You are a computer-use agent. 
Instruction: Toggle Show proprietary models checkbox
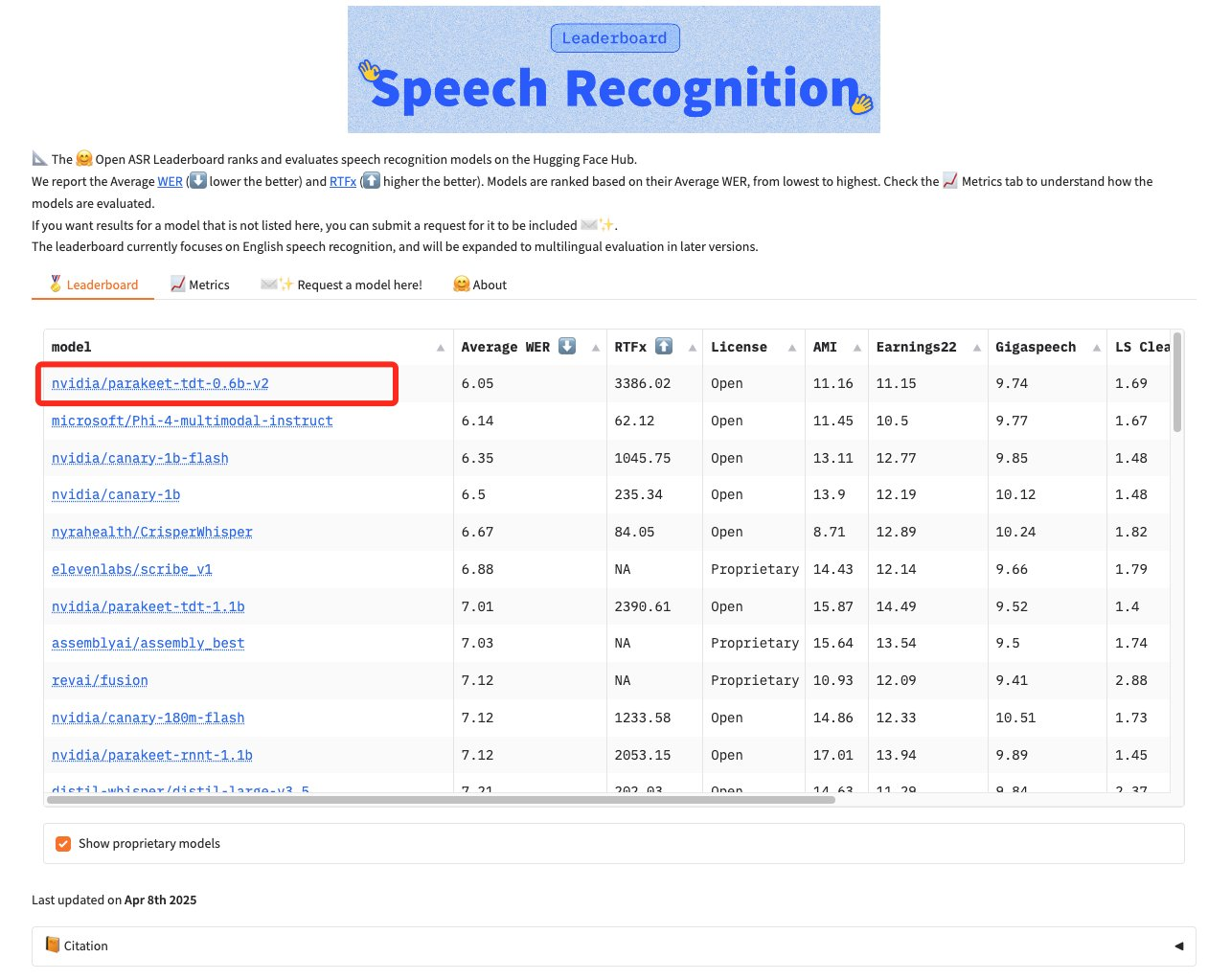[x=63, y=844]
